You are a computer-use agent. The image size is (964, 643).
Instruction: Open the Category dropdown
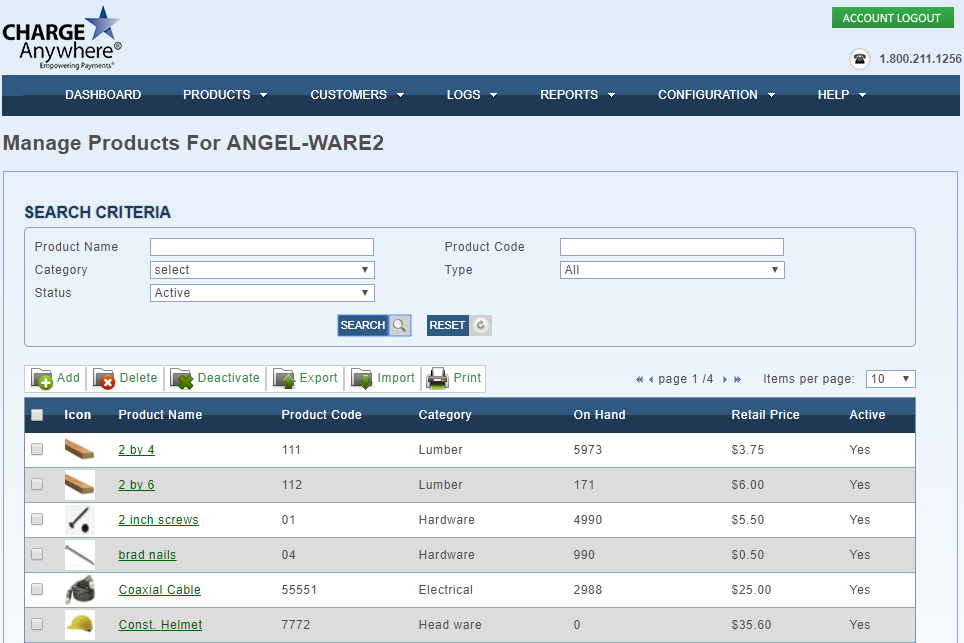tap(262, 270)
